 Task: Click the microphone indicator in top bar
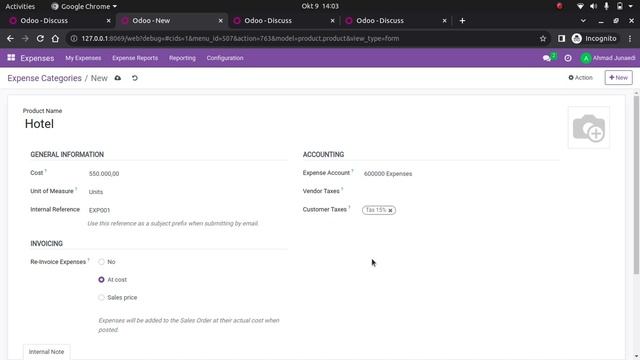pyautogui.click(x=607, y=6)
